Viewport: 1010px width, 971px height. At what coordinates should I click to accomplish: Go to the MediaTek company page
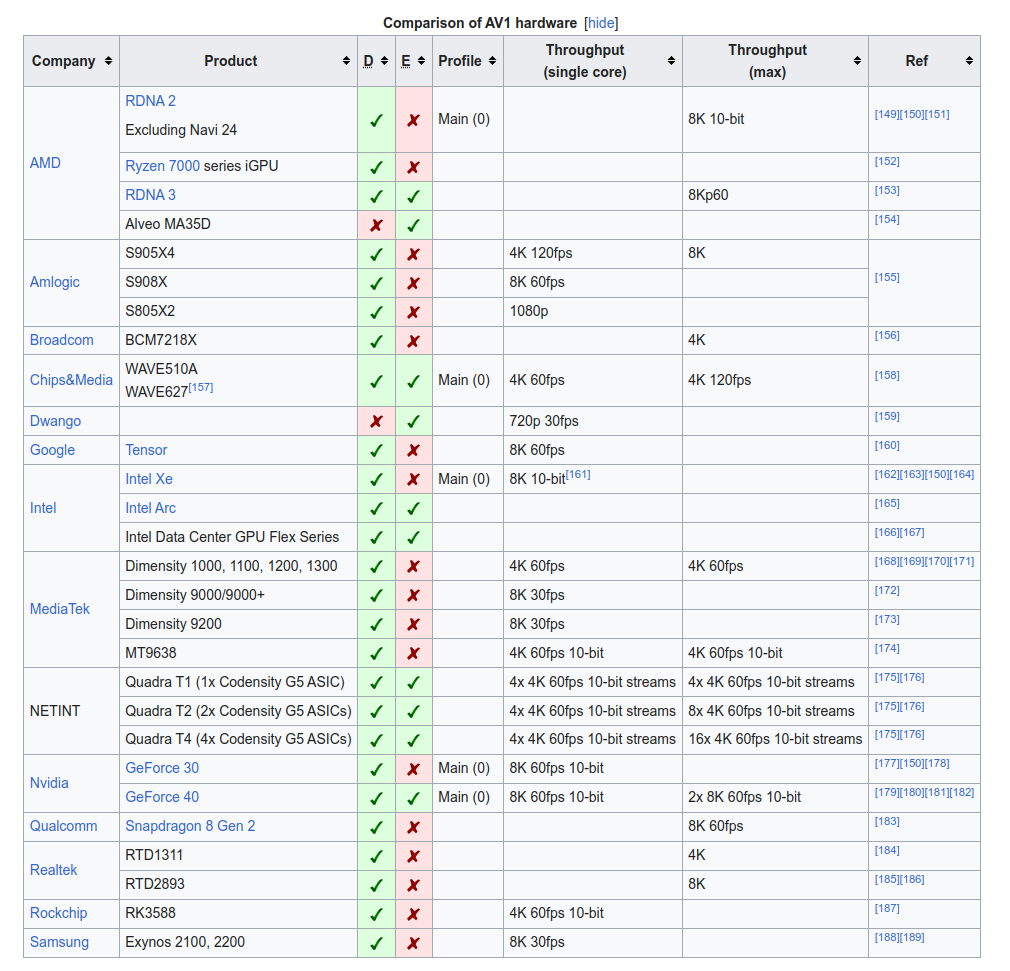point(59,609)
